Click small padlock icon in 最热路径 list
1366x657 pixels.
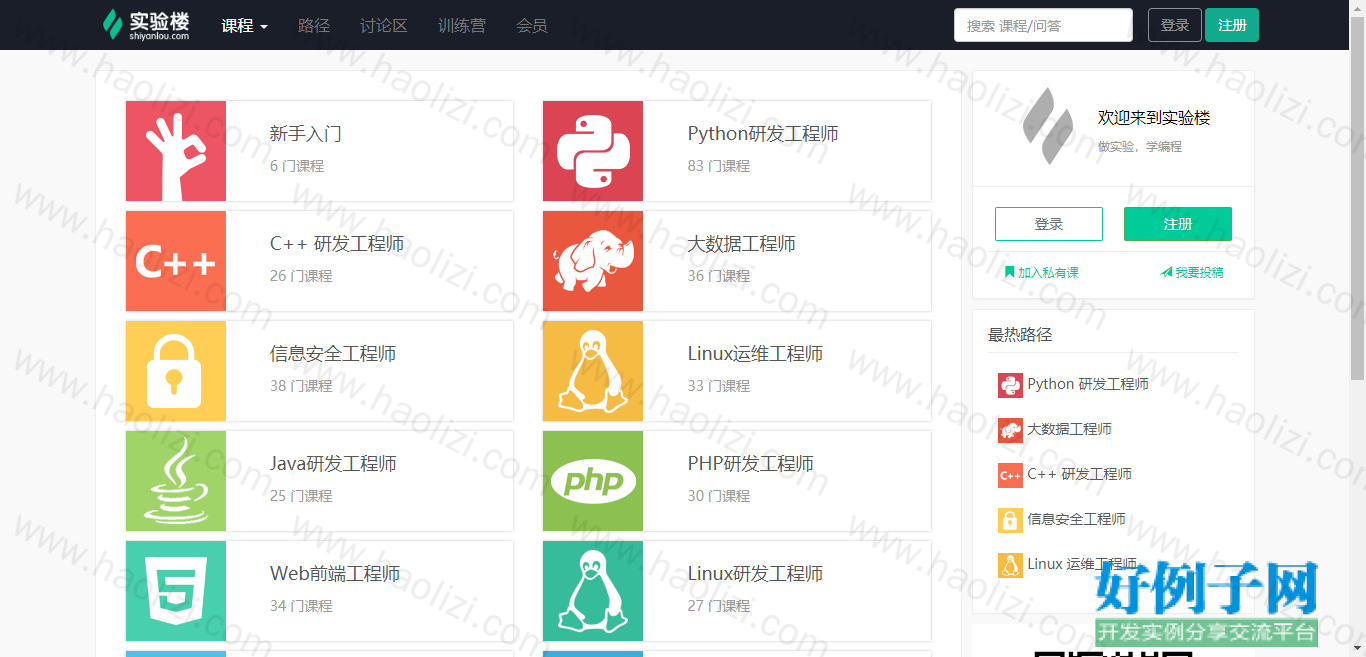click(1010, 520)
